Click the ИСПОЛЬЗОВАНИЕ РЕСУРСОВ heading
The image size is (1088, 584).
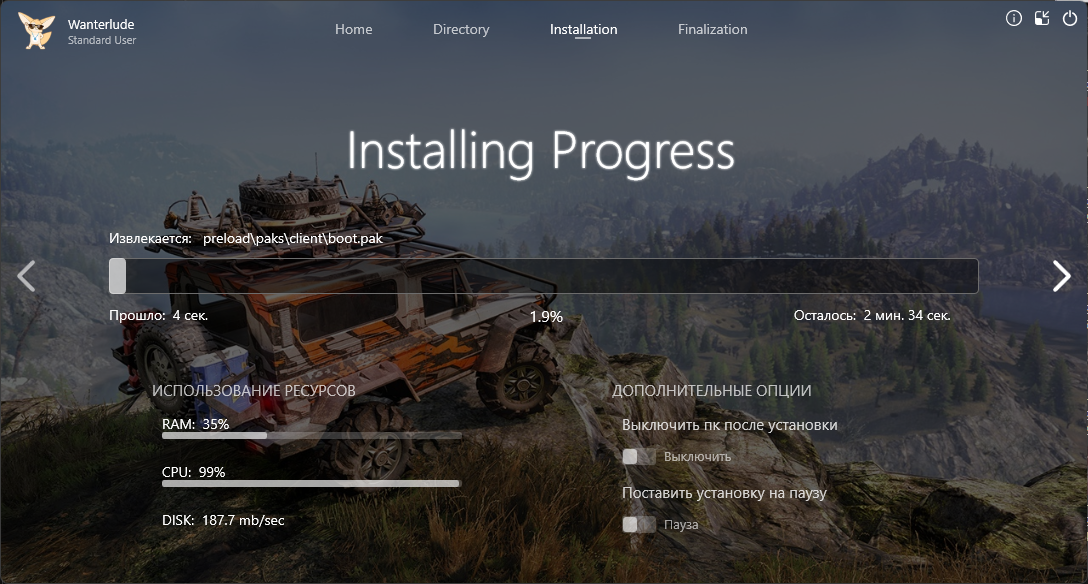pyautogui.click(x=253, y=391)
